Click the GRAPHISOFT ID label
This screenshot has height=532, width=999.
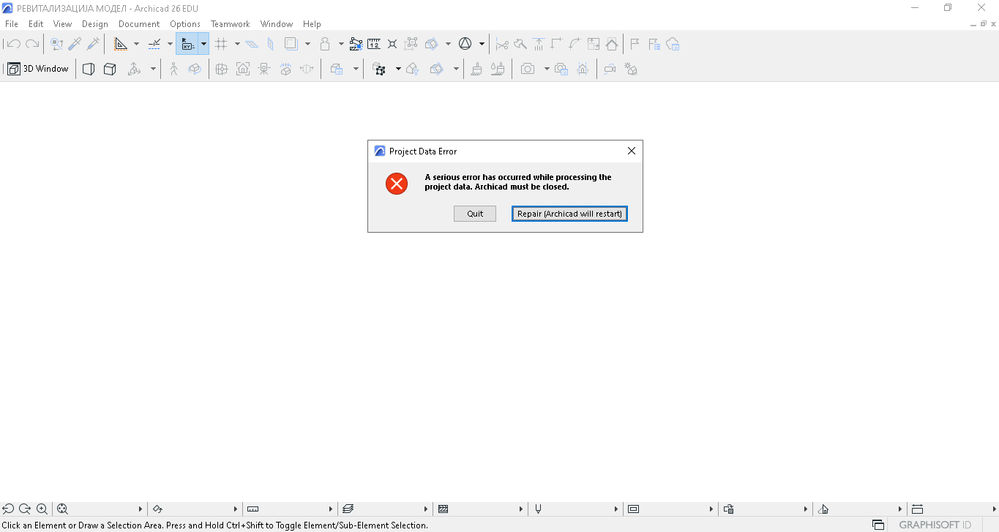tap(935, 525)
